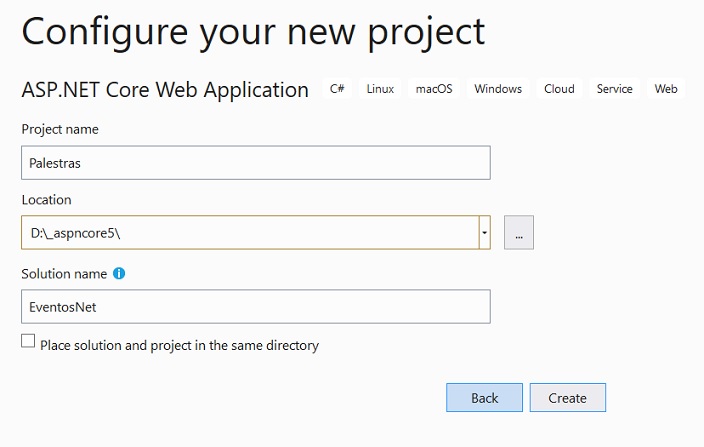
Task: Click the Location path combo box
Action: 250,232
